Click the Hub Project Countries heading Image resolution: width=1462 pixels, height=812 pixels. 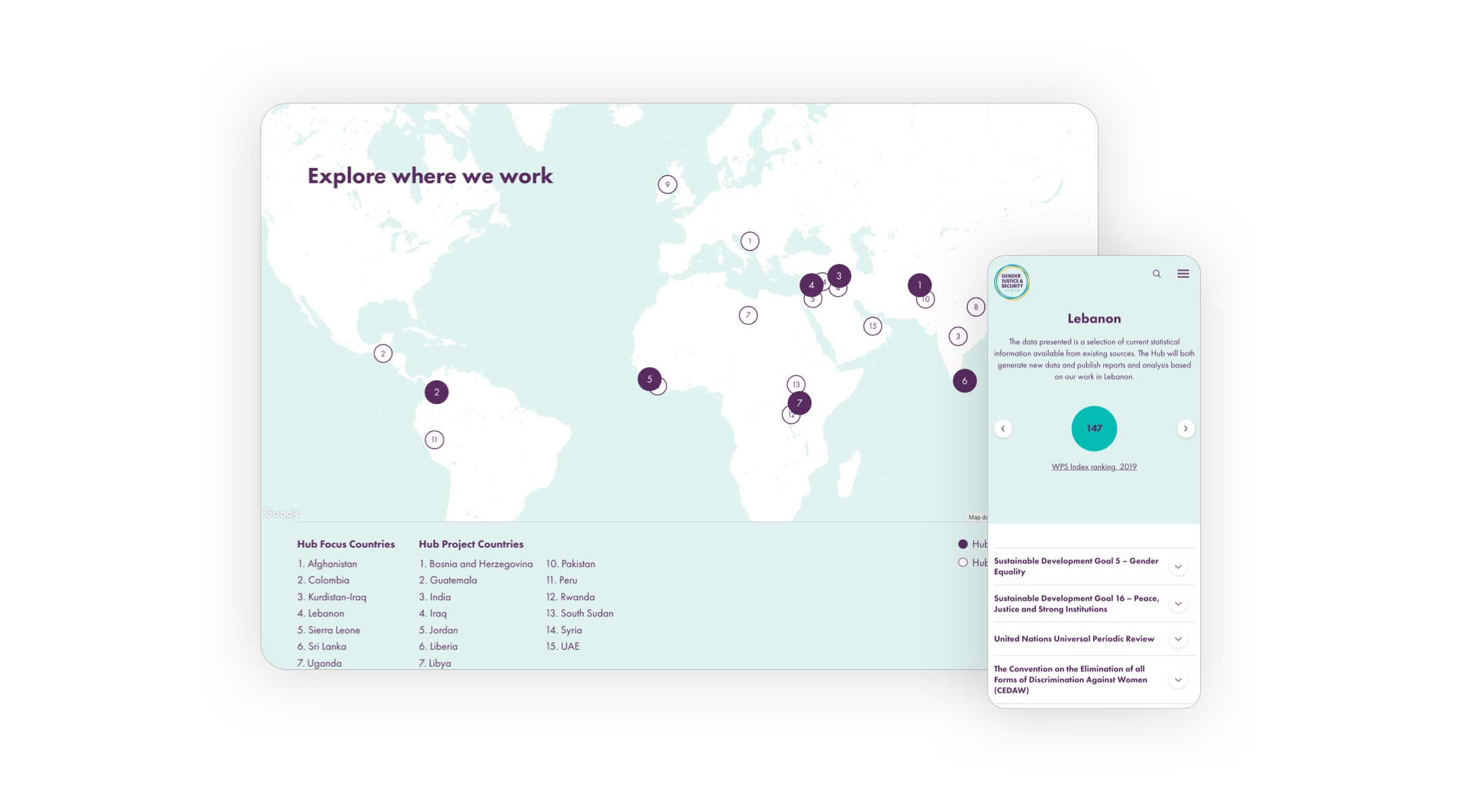point(470,544)
